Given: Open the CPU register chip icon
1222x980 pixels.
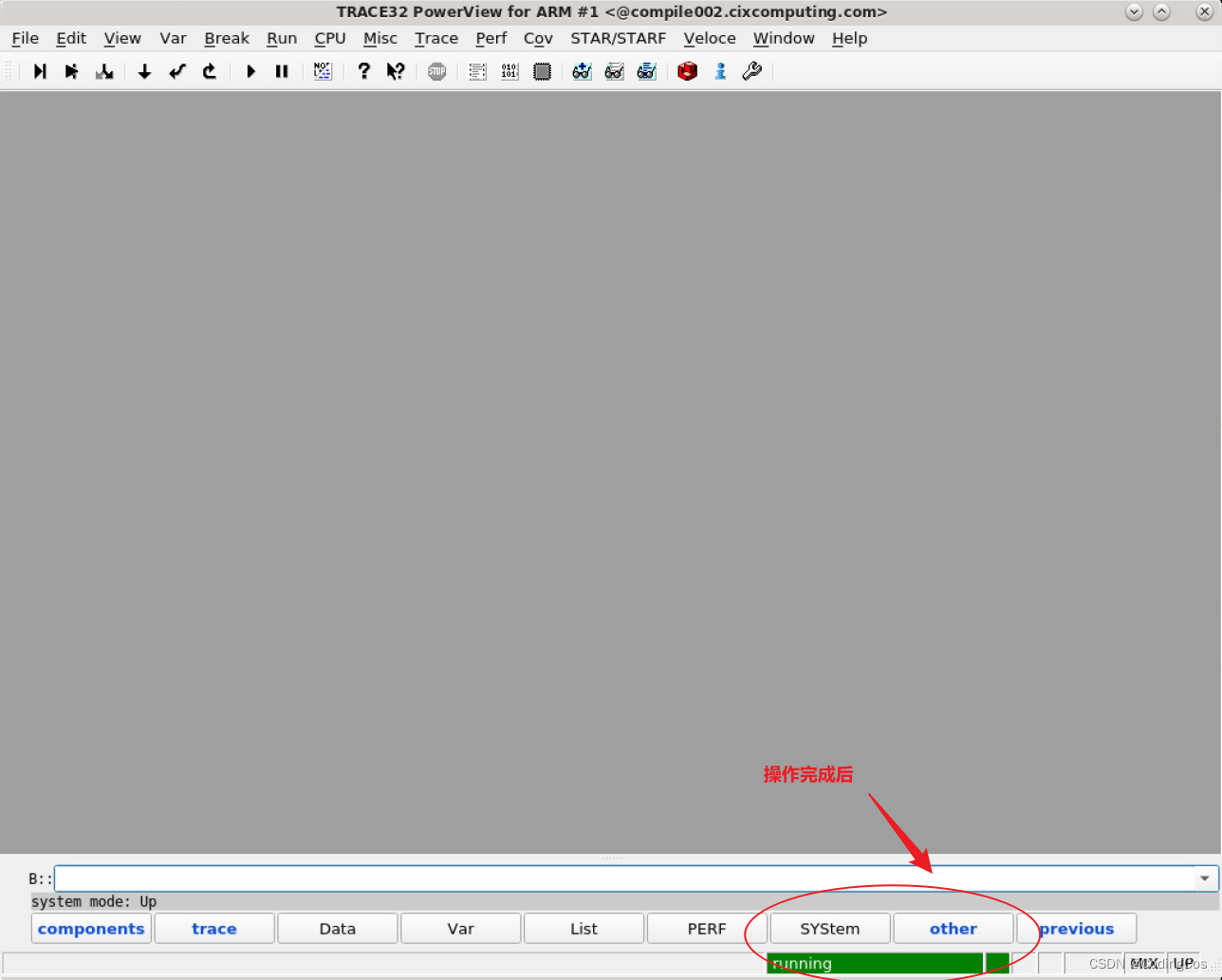Looking at the screenshot, I should (542, 71).
